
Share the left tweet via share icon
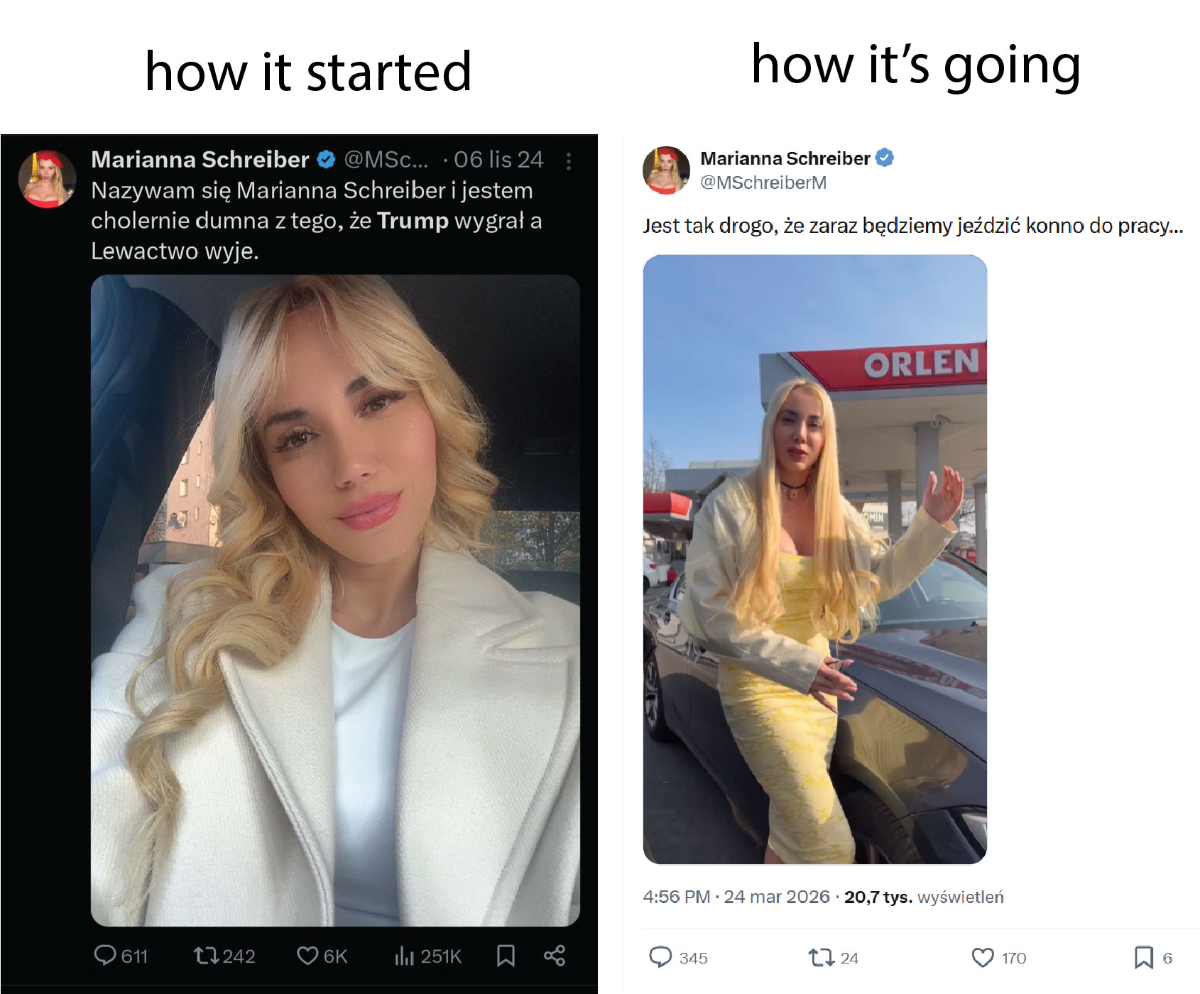[555, 956]
